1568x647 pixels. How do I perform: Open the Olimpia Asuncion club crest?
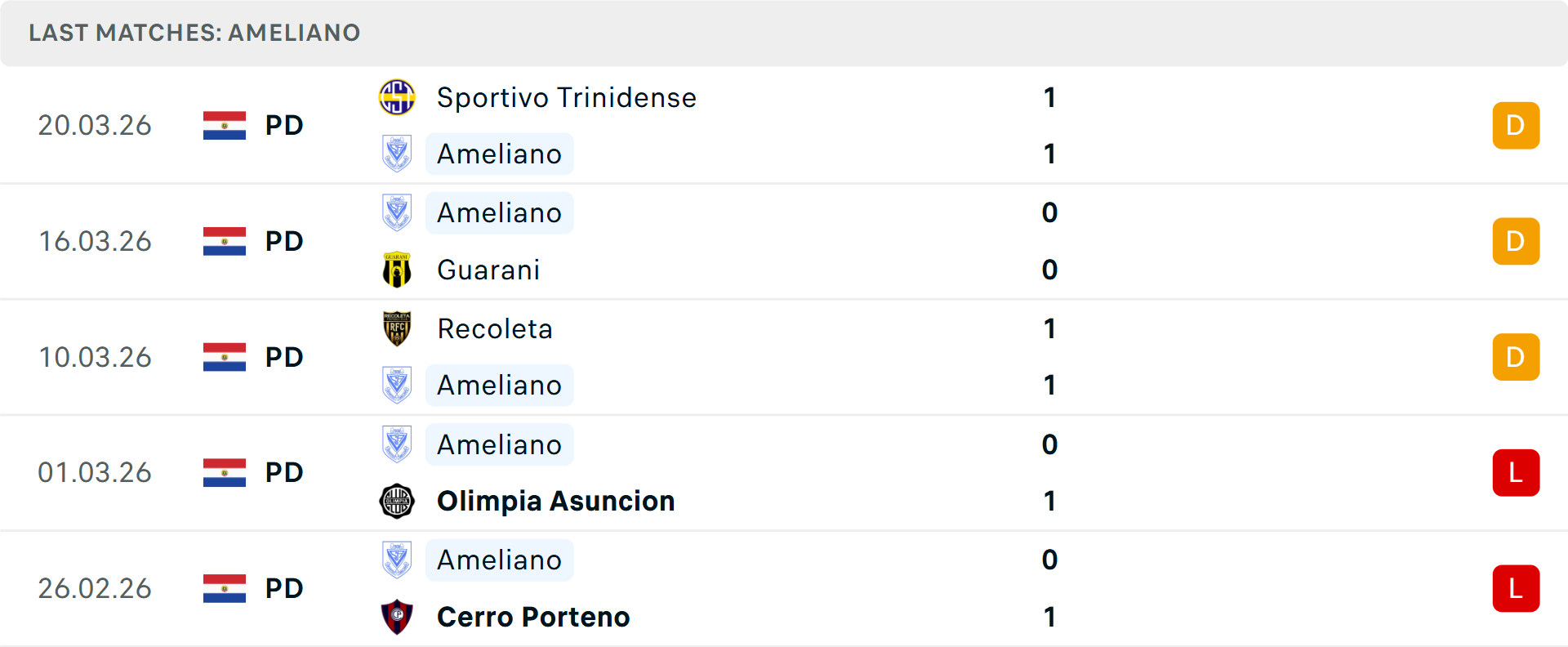(397, 501)
